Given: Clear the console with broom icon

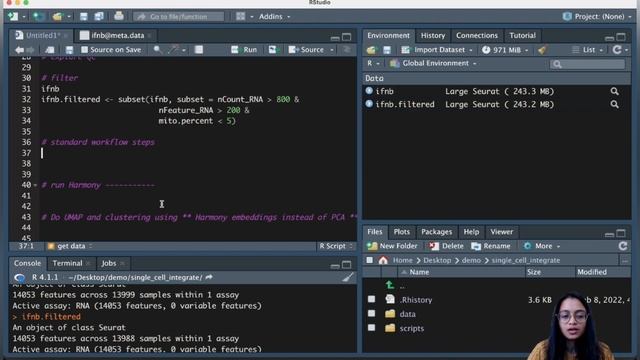Looking at the screenshot, I should pyautogui.click(x=348, y=278).
